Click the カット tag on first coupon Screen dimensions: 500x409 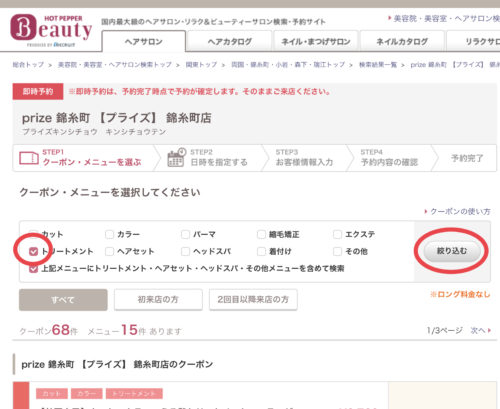pos(52,394)
